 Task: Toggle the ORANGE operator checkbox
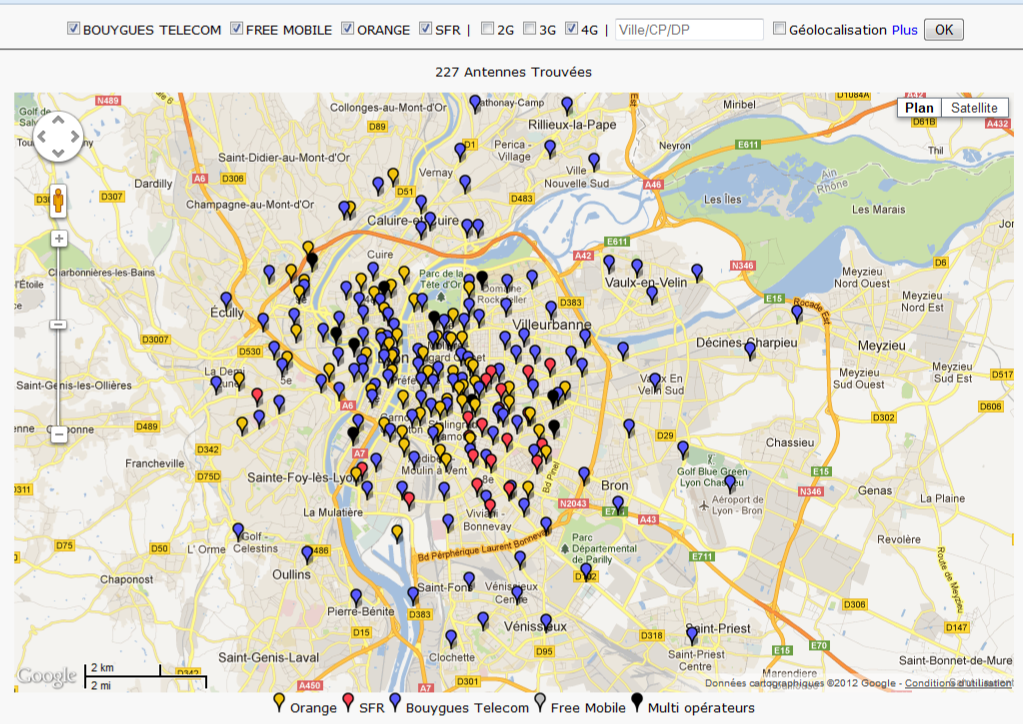click(x=348, y=28)
